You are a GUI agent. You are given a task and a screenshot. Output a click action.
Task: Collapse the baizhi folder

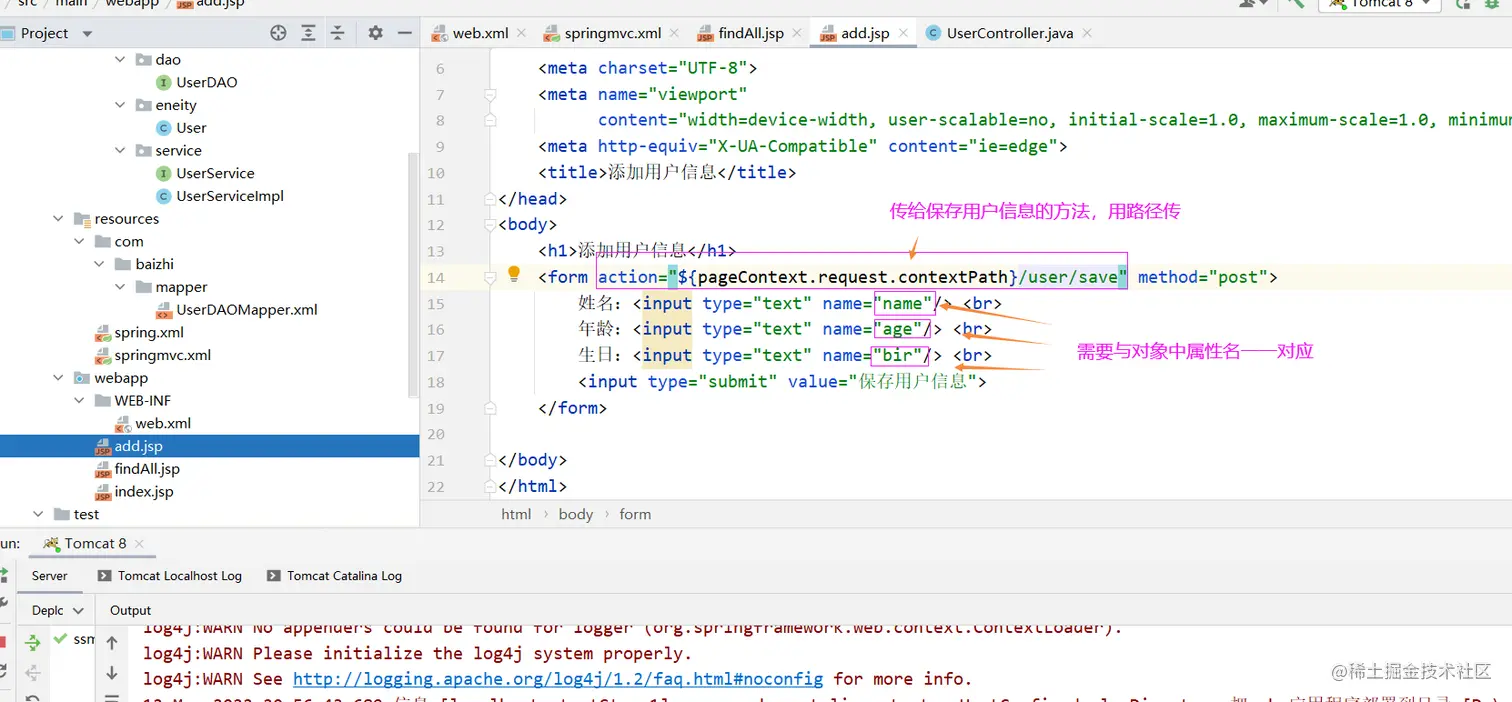click(100, 265)
